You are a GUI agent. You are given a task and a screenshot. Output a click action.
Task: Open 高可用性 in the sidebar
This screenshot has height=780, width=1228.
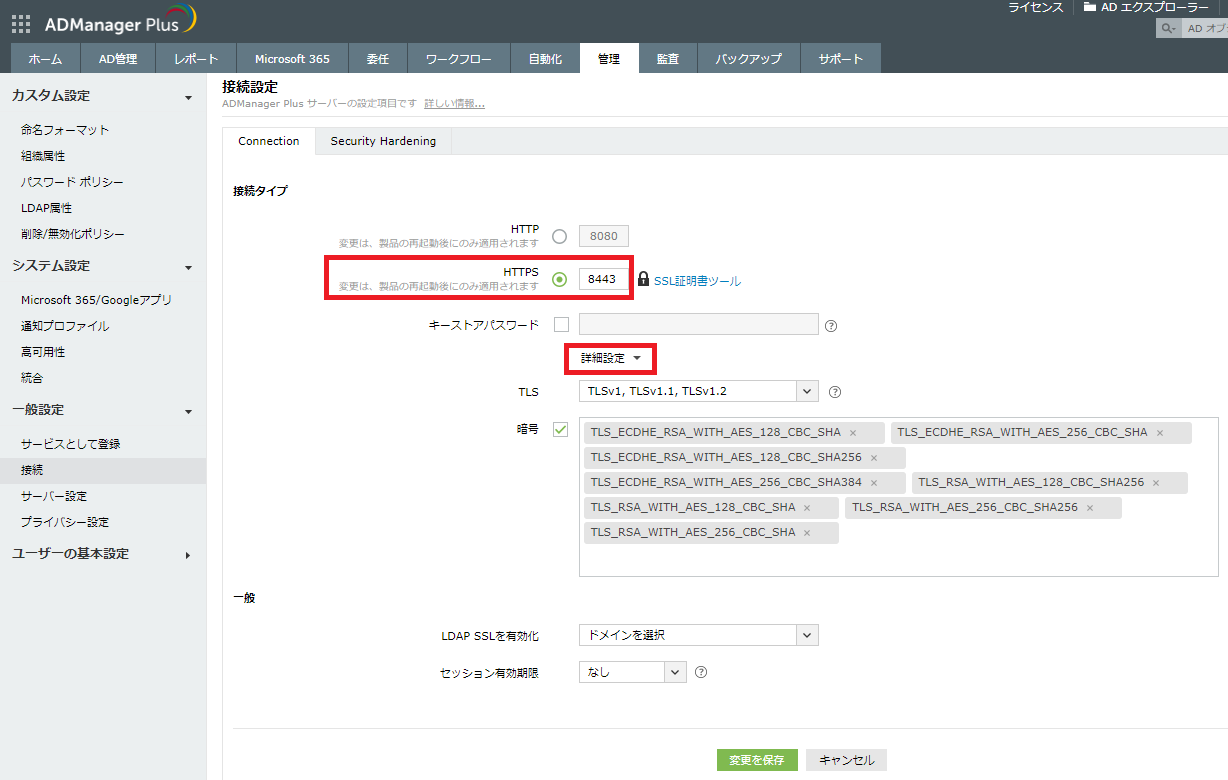42,352
